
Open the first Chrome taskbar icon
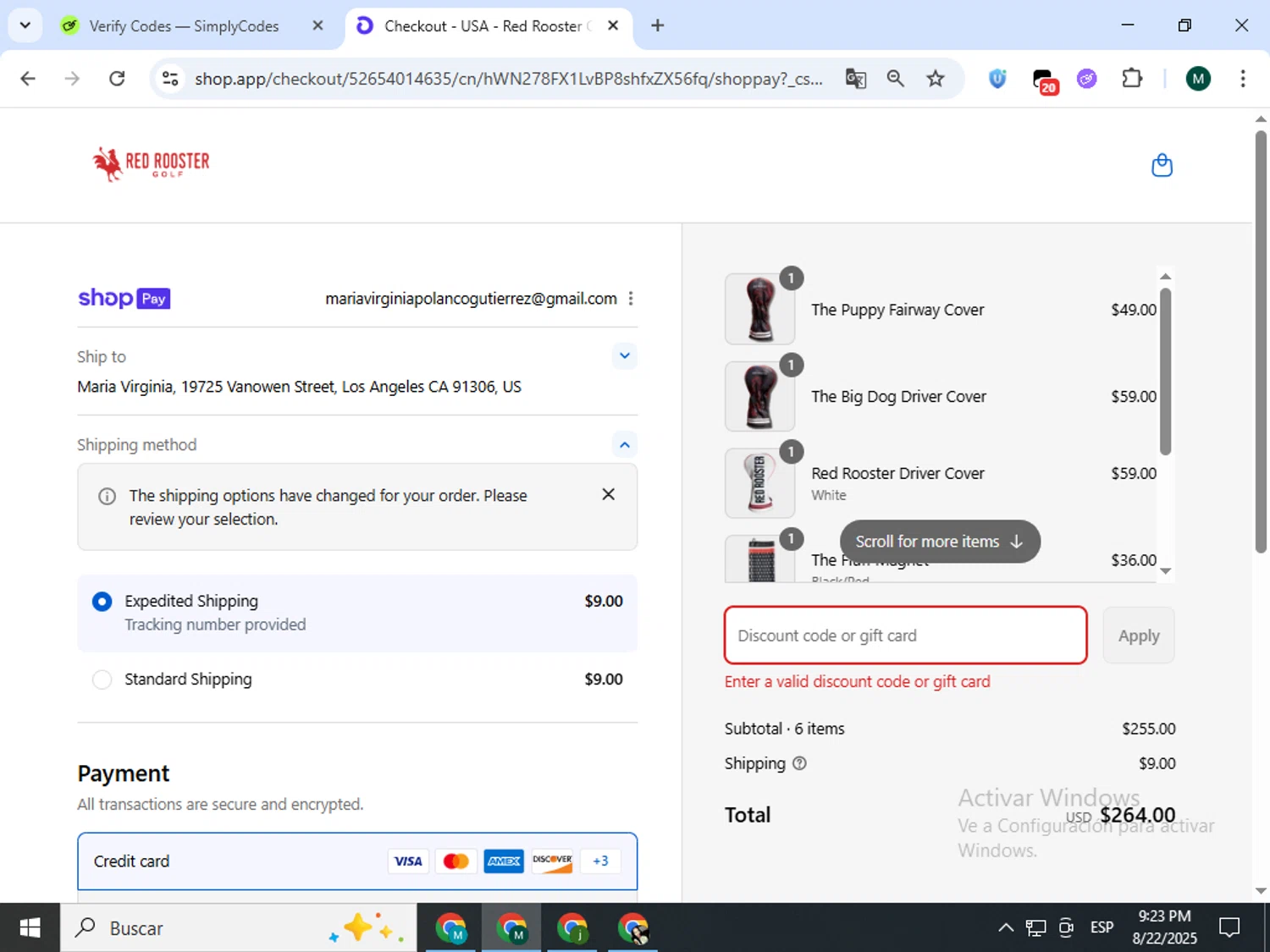[x=451, y=928]
